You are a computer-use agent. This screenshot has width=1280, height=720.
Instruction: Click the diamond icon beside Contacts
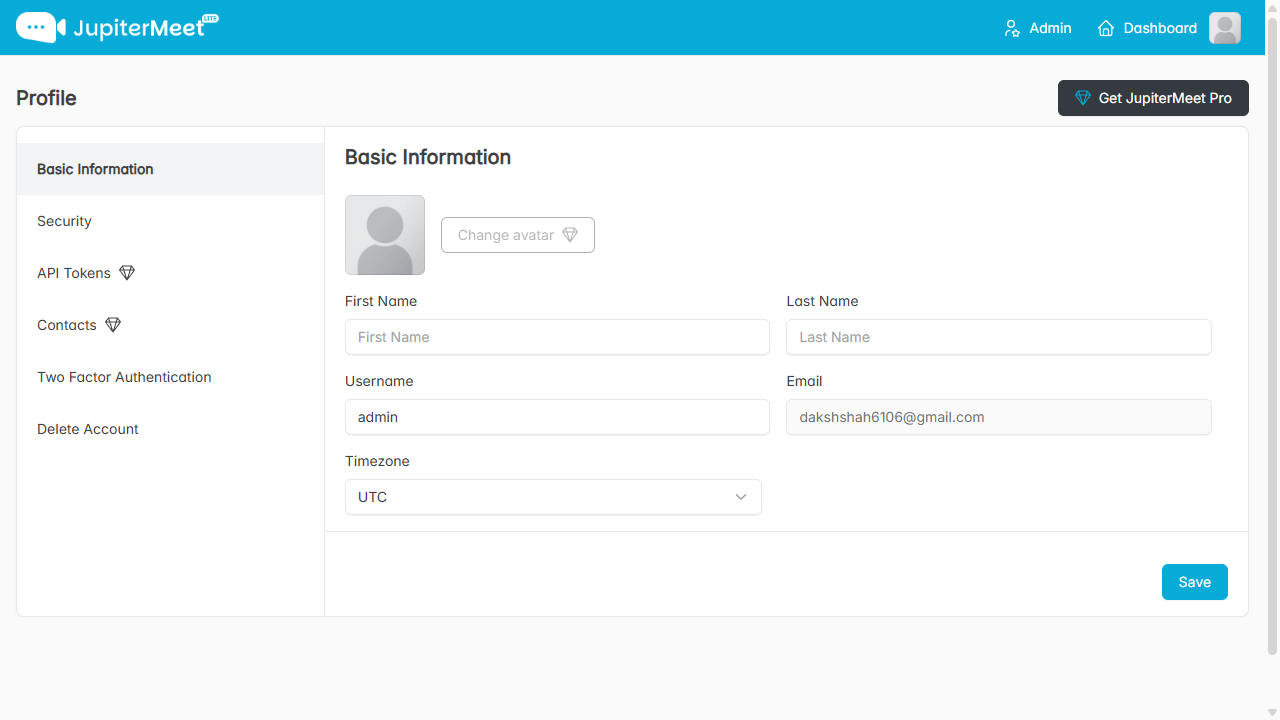113,325
